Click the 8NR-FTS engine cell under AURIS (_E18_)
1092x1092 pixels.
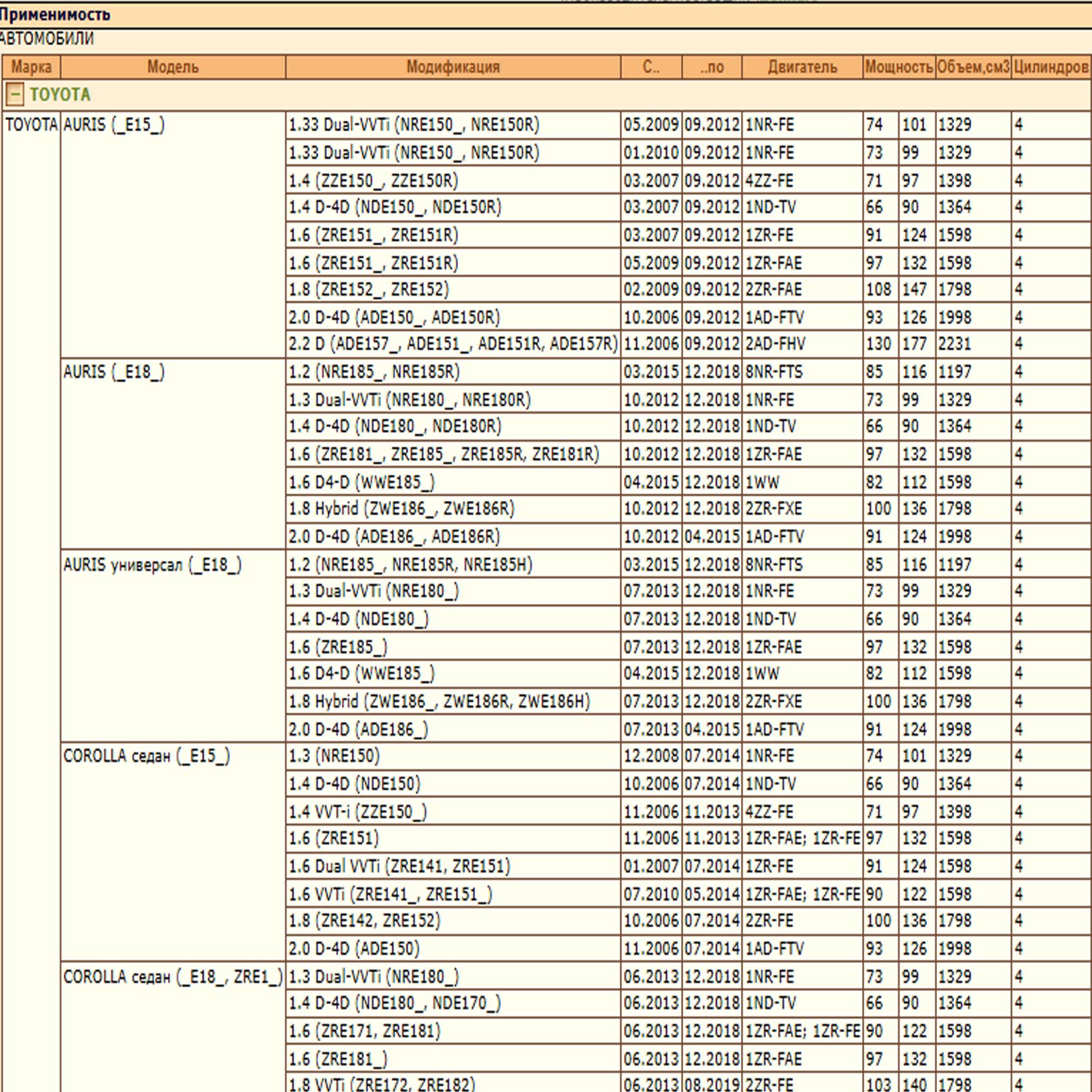pos(774,372)
